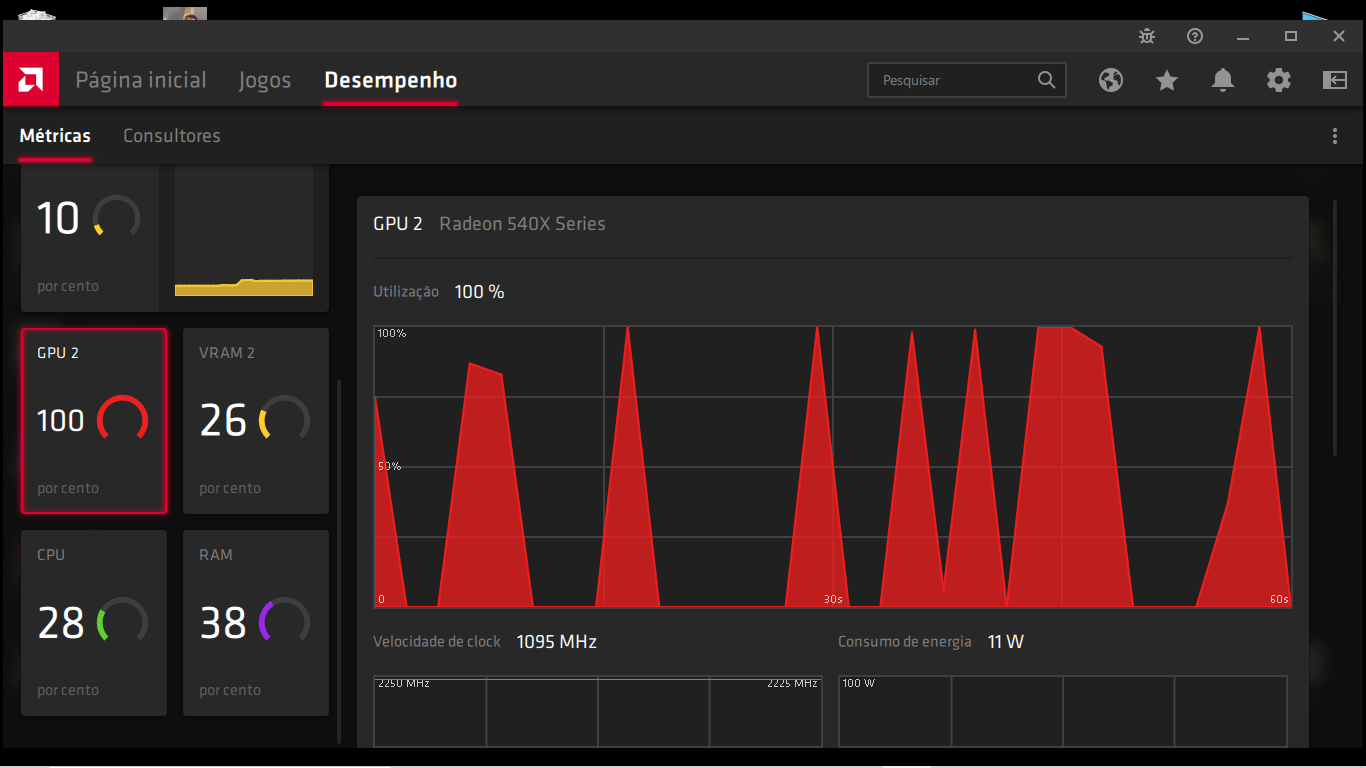Click the 1095 MHz clock value
This screenshot has width=1366, height=768.
pyautogui.click(x=556, y=642)
